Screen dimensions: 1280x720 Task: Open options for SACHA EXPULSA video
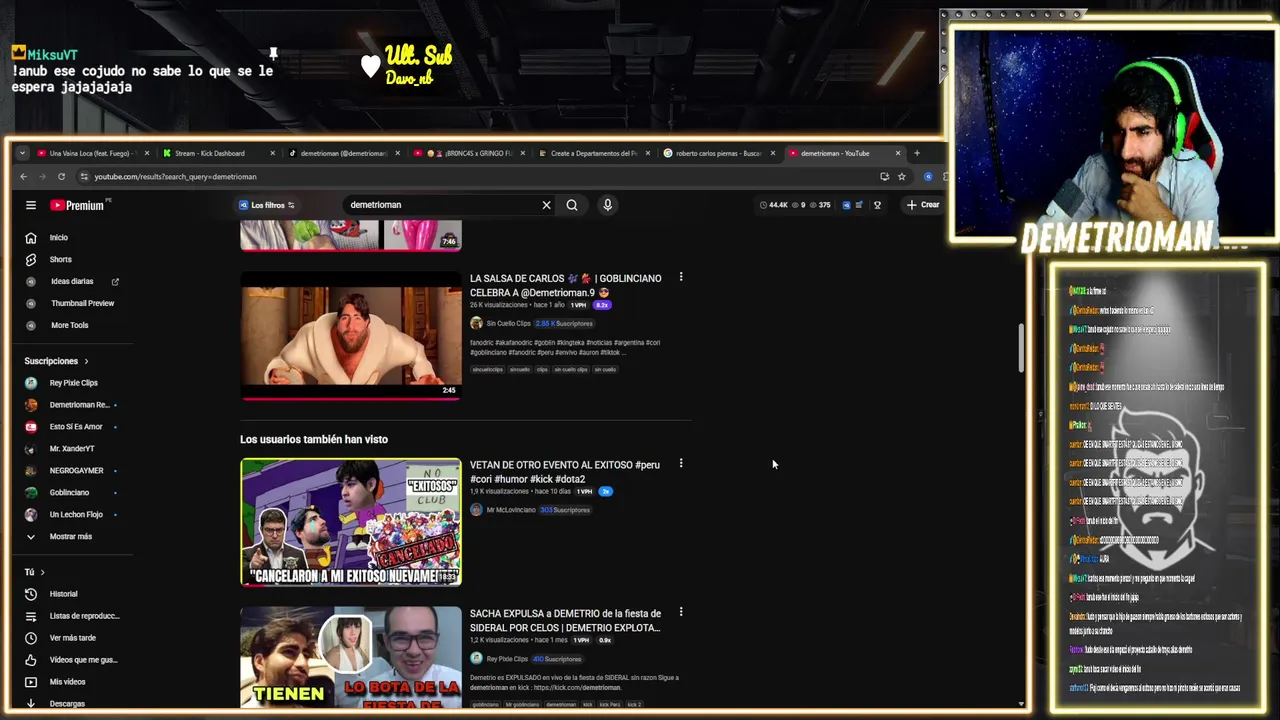point(681,612)
